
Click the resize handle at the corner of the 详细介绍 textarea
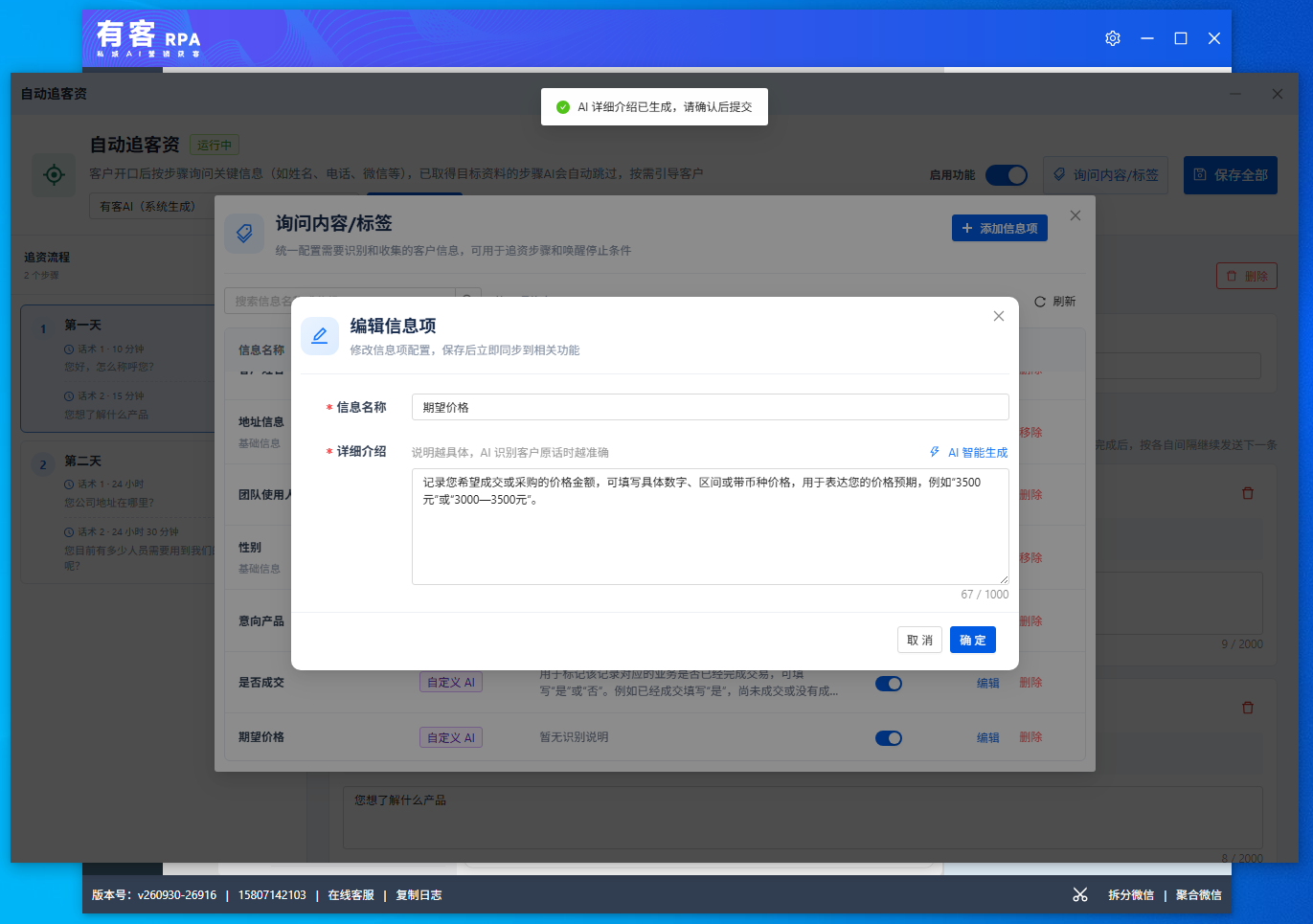[1004, 579]
